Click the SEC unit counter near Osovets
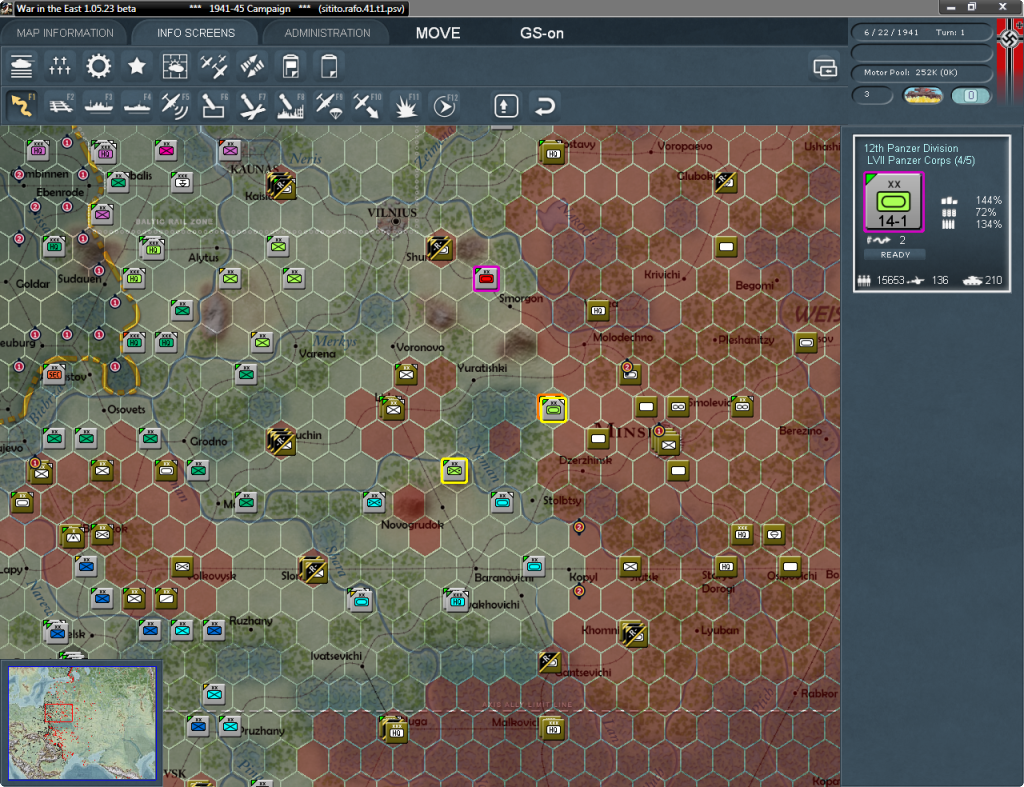This screenshot has width=1024, height=787. pos(54,374)
